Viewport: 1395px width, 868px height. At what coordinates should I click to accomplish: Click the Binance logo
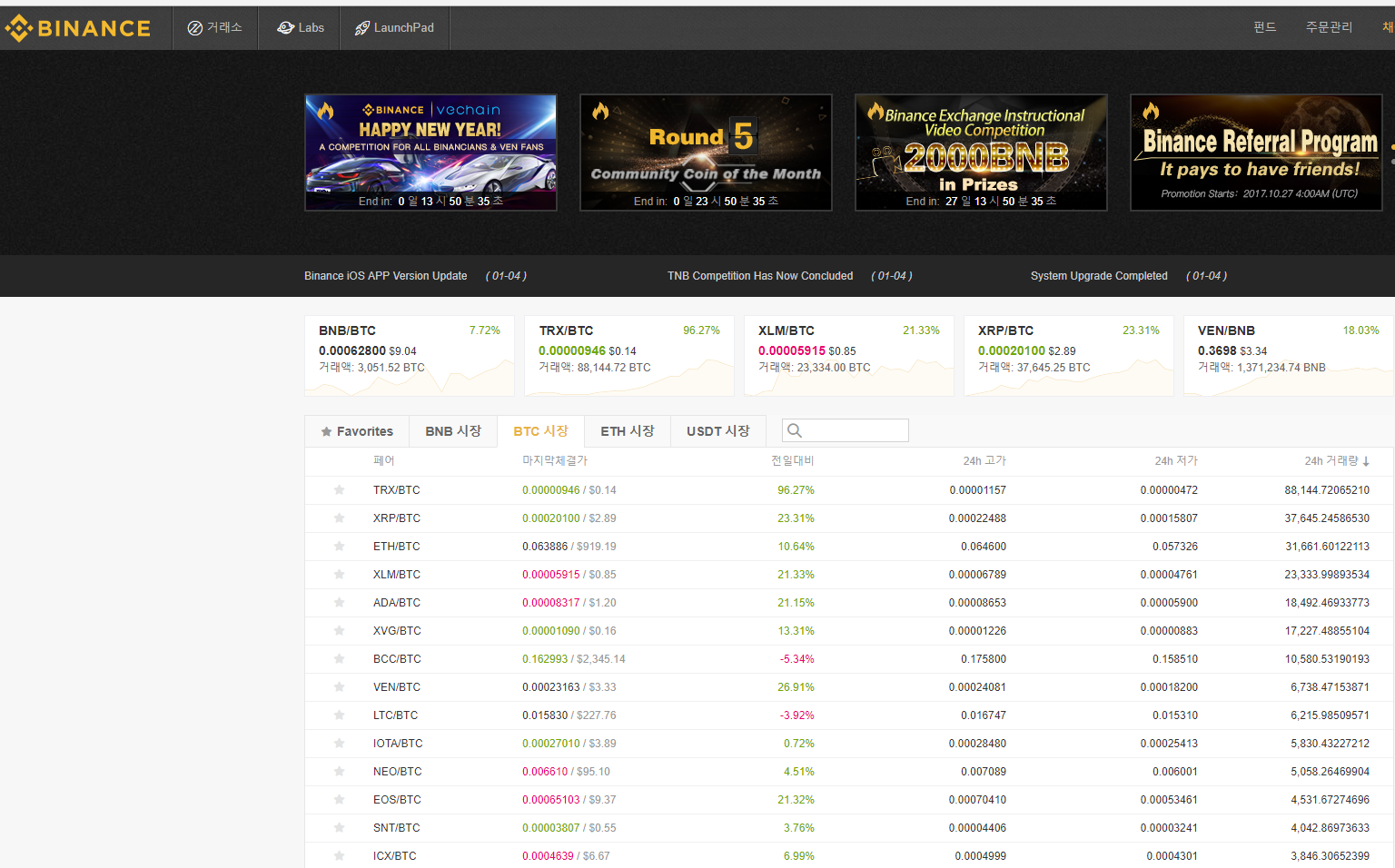pos(77,28)
